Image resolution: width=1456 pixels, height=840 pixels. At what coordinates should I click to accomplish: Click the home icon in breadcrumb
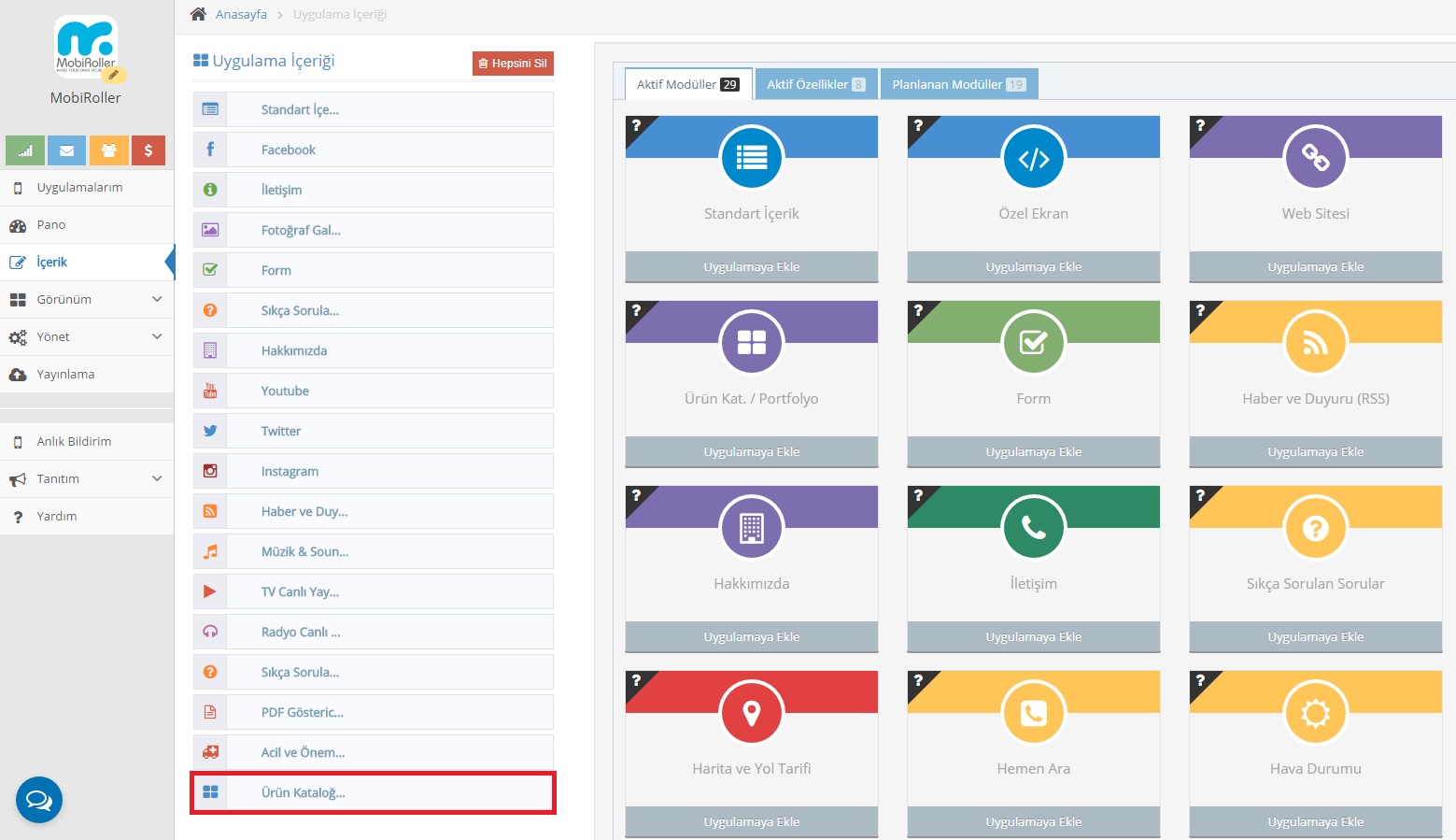point(198,14)
